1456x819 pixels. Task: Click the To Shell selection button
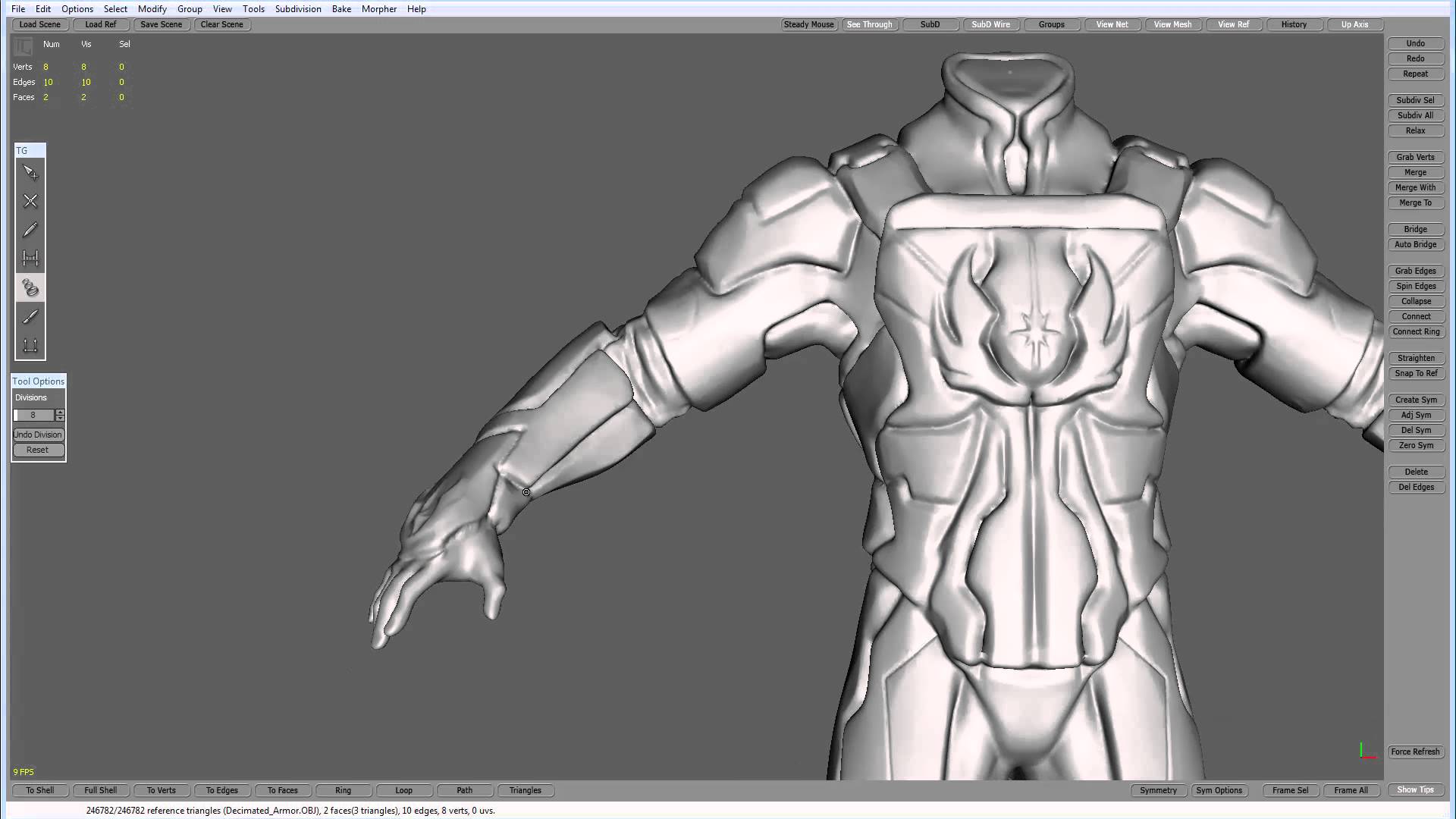(39, 790)
